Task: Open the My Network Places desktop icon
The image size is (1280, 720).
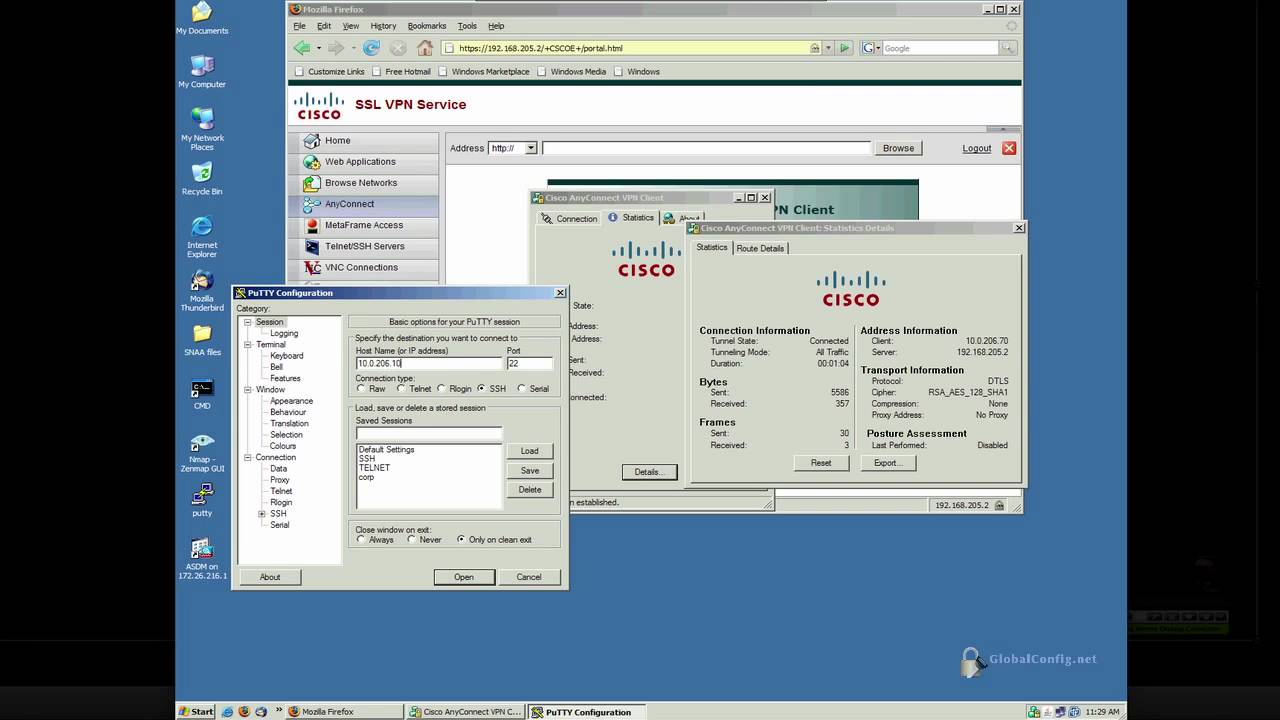Action: pos(202,129)
